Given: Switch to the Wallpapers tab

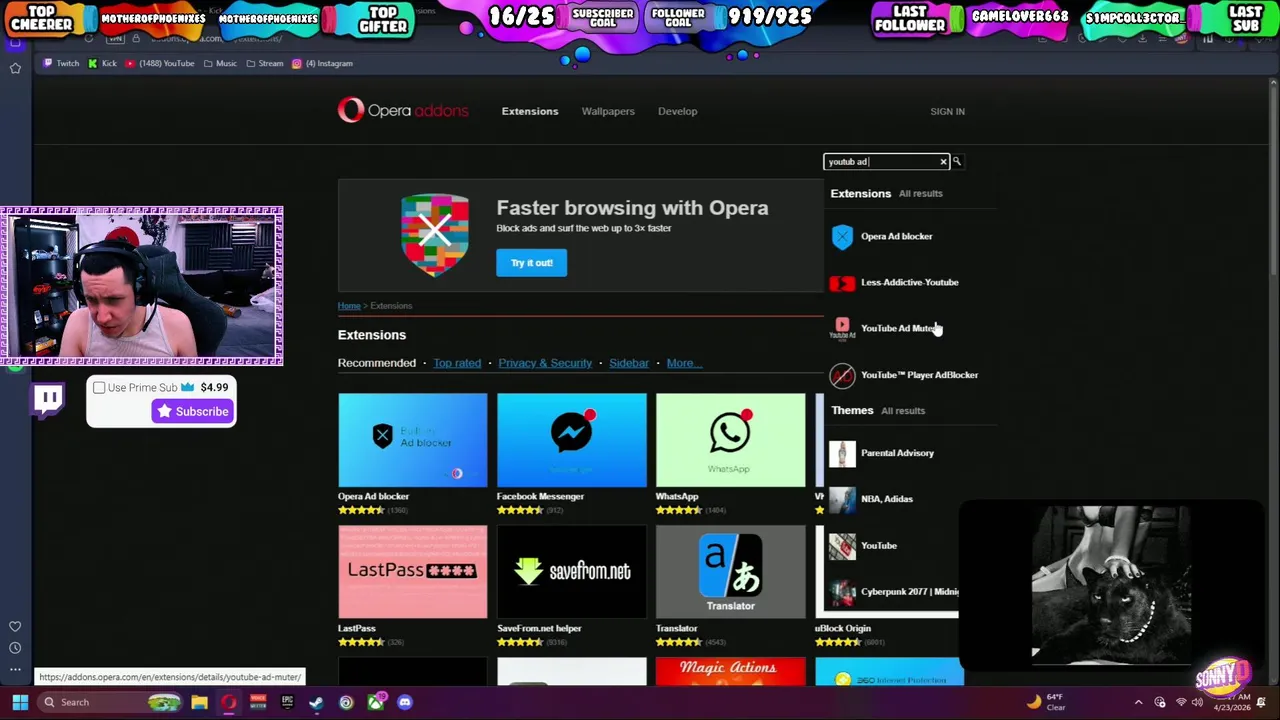Looking at the screenshot, I should pyautogui.click(x=608, y=111).
